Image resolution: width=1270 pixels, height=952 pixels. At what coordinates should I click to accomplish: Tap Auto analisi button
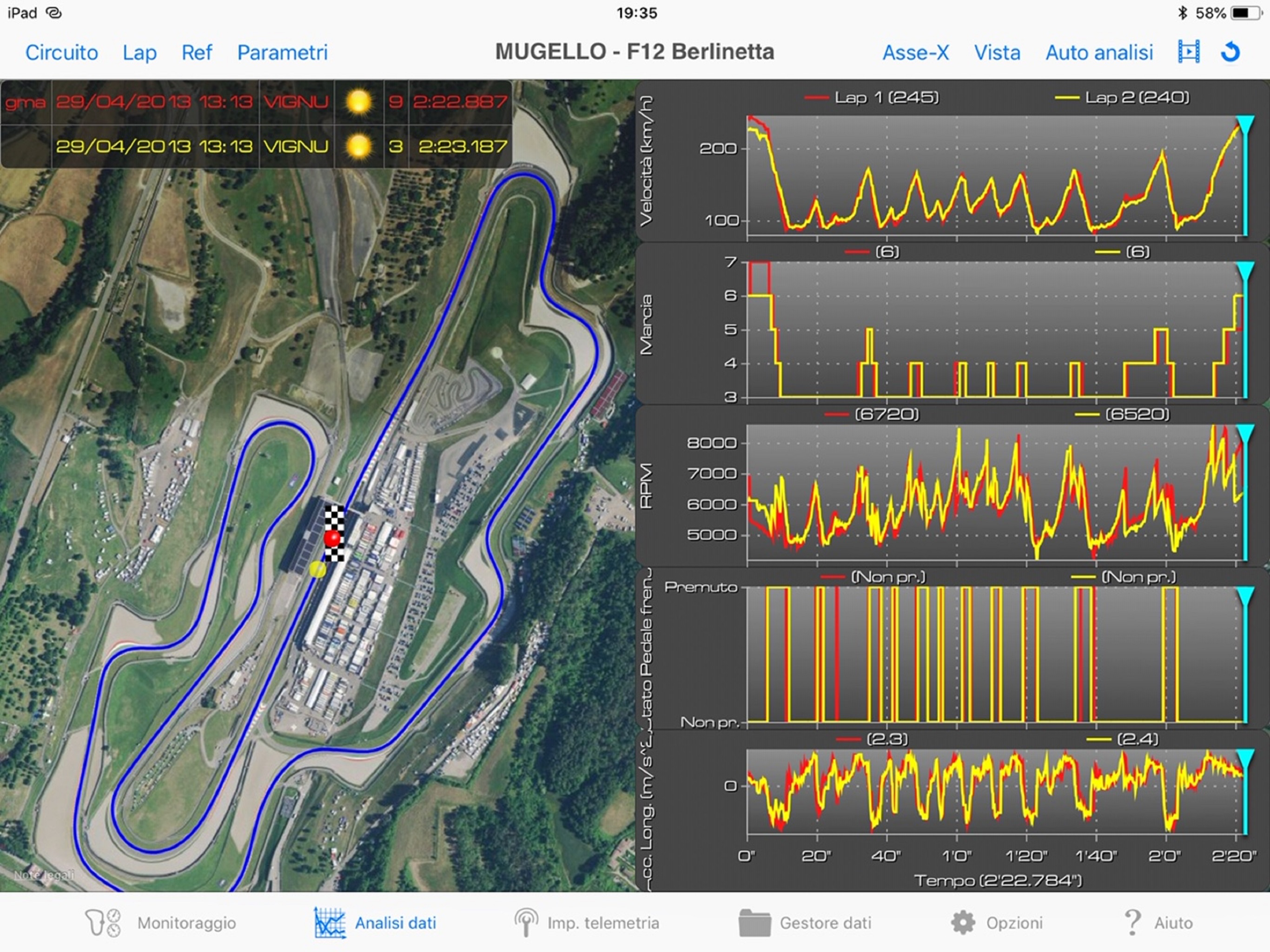coord(1099,52)
